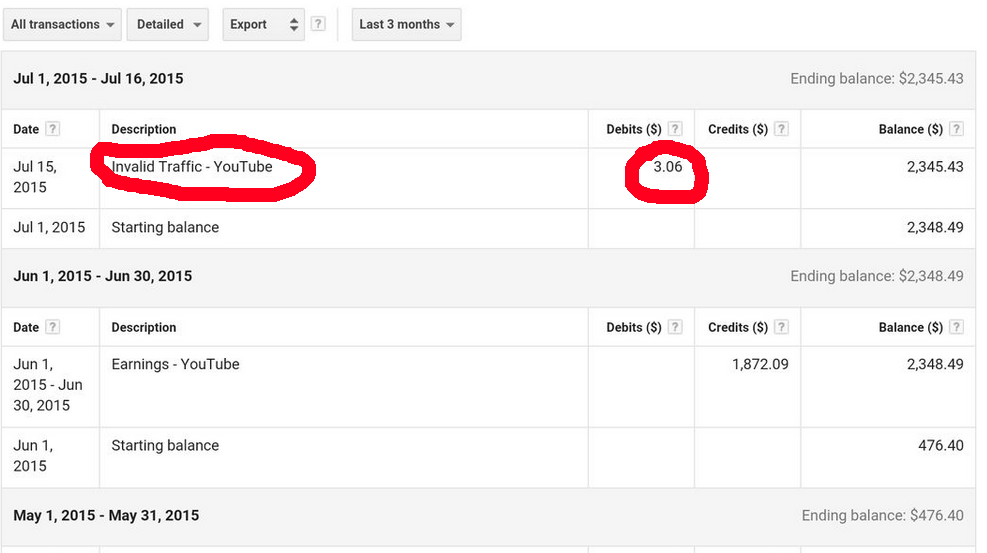Image resolution: width=987 pixels, height=553 pixels.
Task: Open the Last 3 months date range
Action: coord(407,24)
